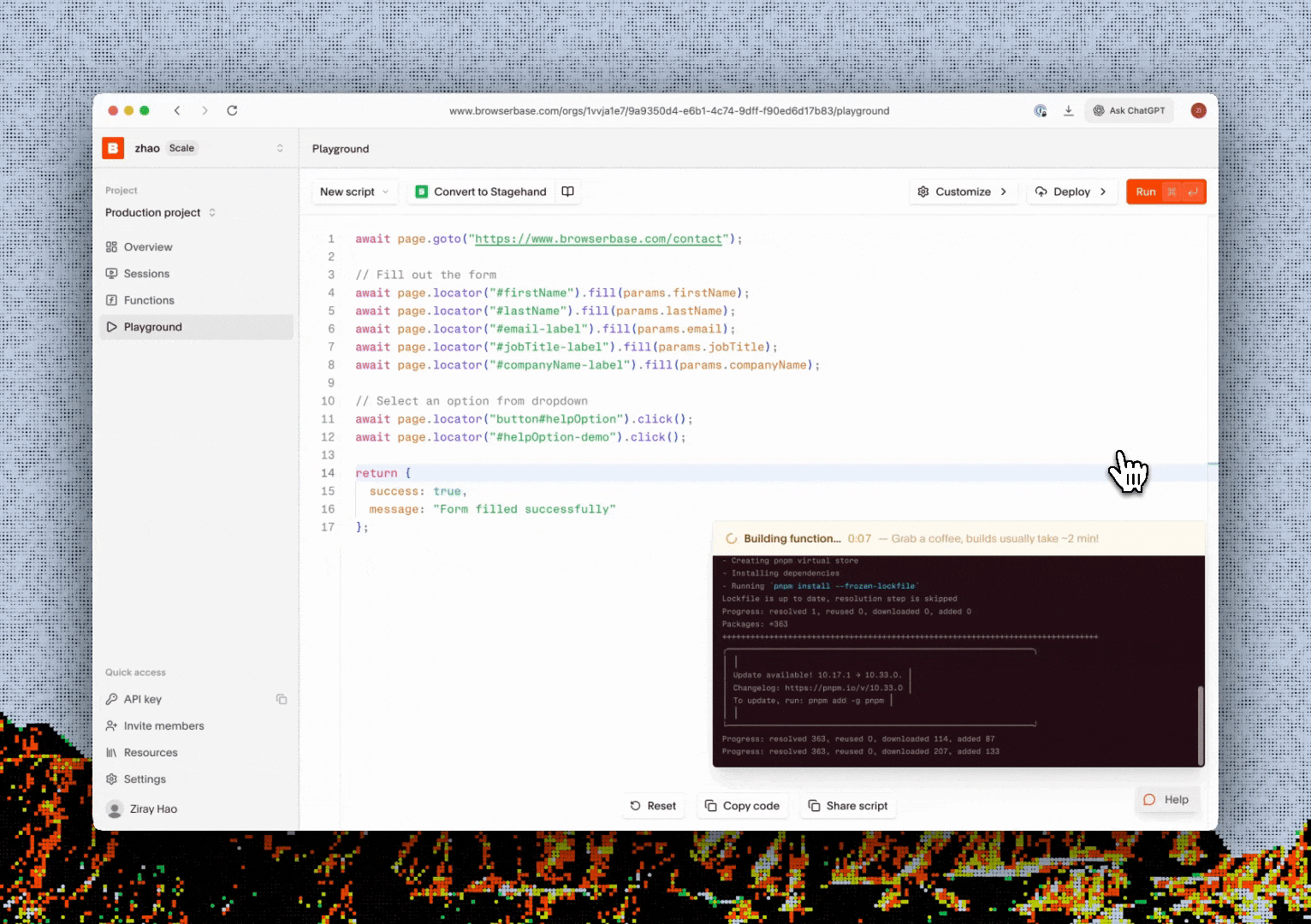
Task: Click Share script button
Action: tap(848, 806)
